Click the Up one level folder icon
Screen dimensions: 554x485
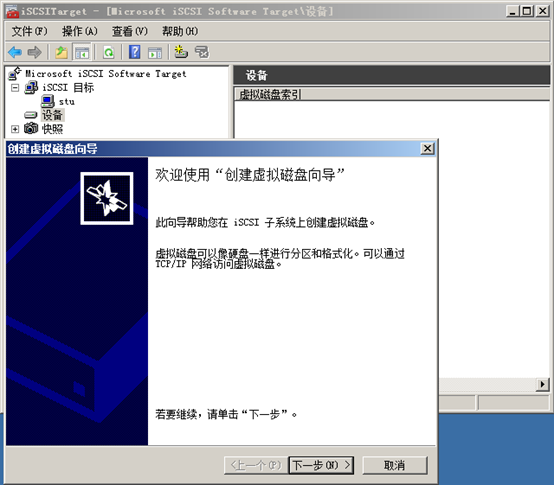coord(61,52)
